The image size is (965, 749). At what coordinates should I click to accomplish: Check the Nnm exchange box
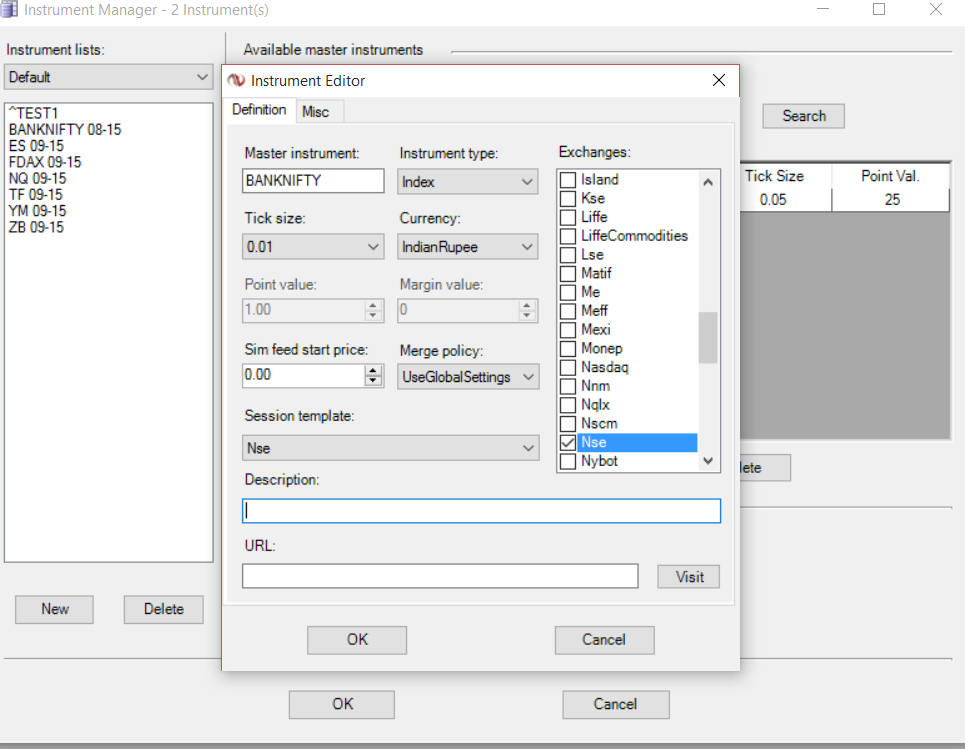(x=568, y=386)
